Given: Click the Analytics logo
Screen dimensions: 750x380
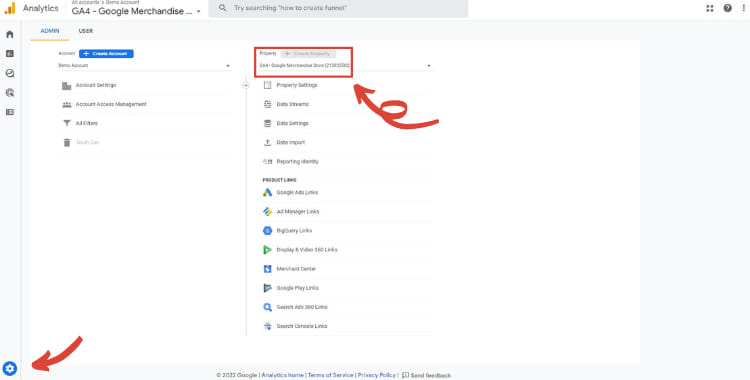Looking at the screenshot, I should pyautogui.click(x=11, y=8).
